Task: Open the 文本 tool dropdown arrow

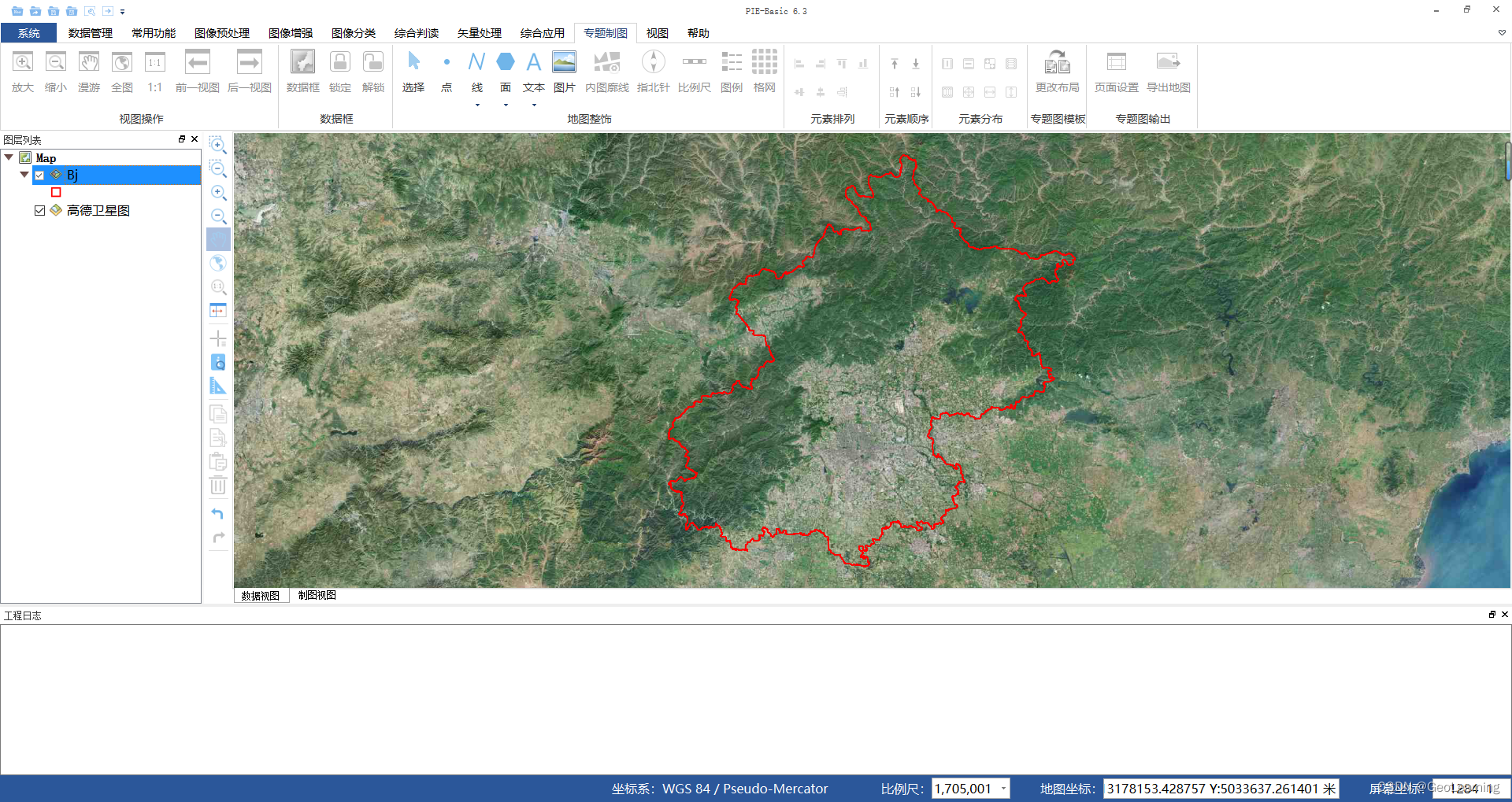Action: 534,105
